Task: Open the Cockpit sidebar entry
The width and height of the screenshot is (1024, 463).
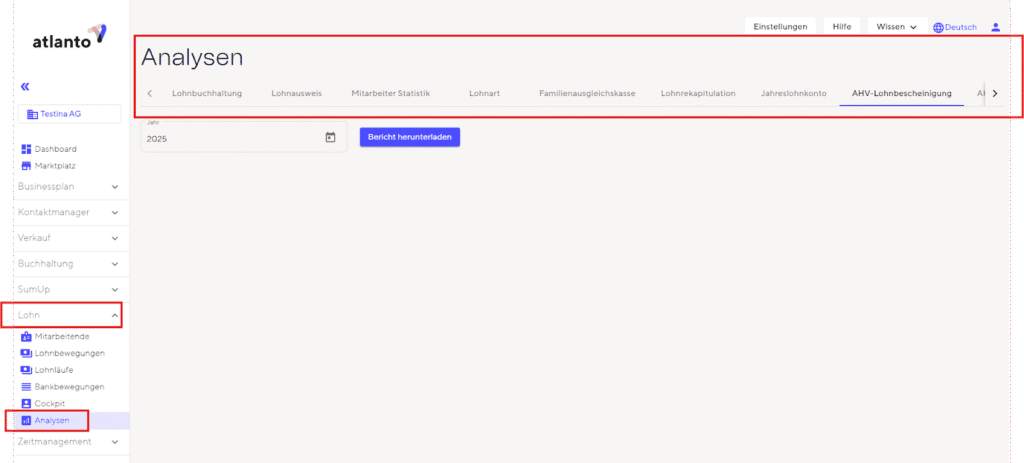Action: [49, 403]
